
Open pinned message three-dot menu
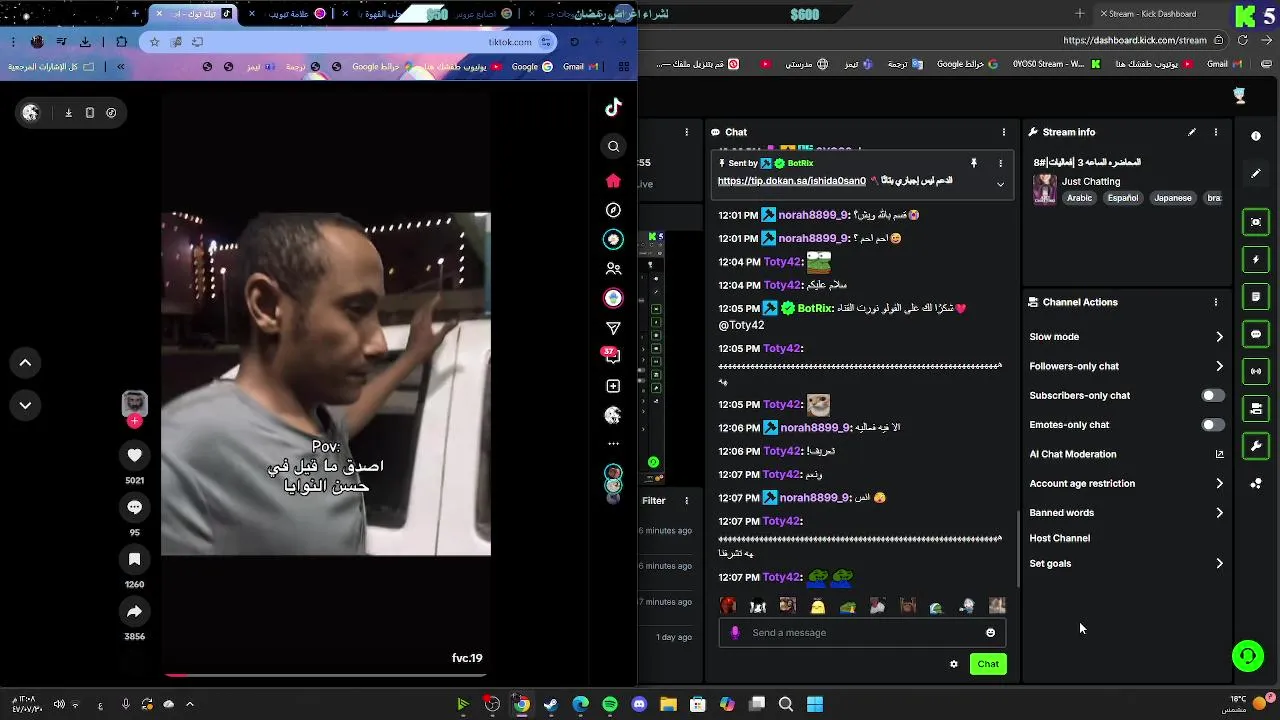pos(1000,163)
